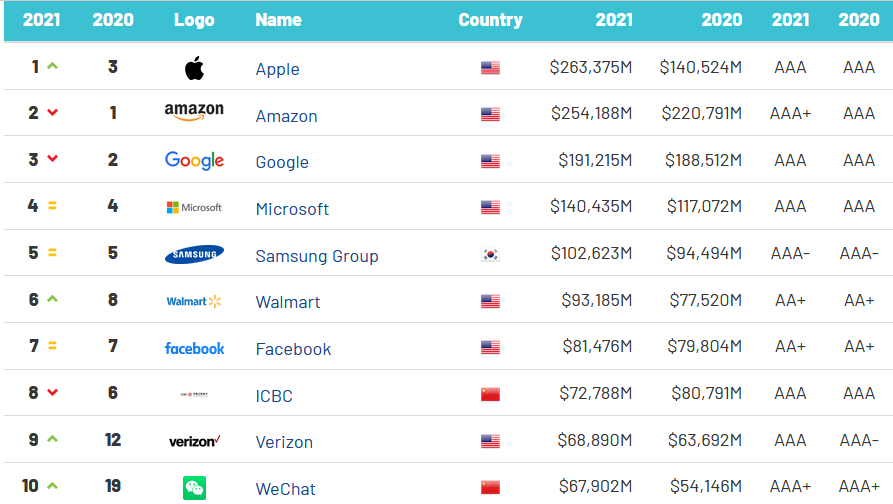Click the Samsung oval logo
This screenshot has width=893, height=504.
[x=194, y=255]
